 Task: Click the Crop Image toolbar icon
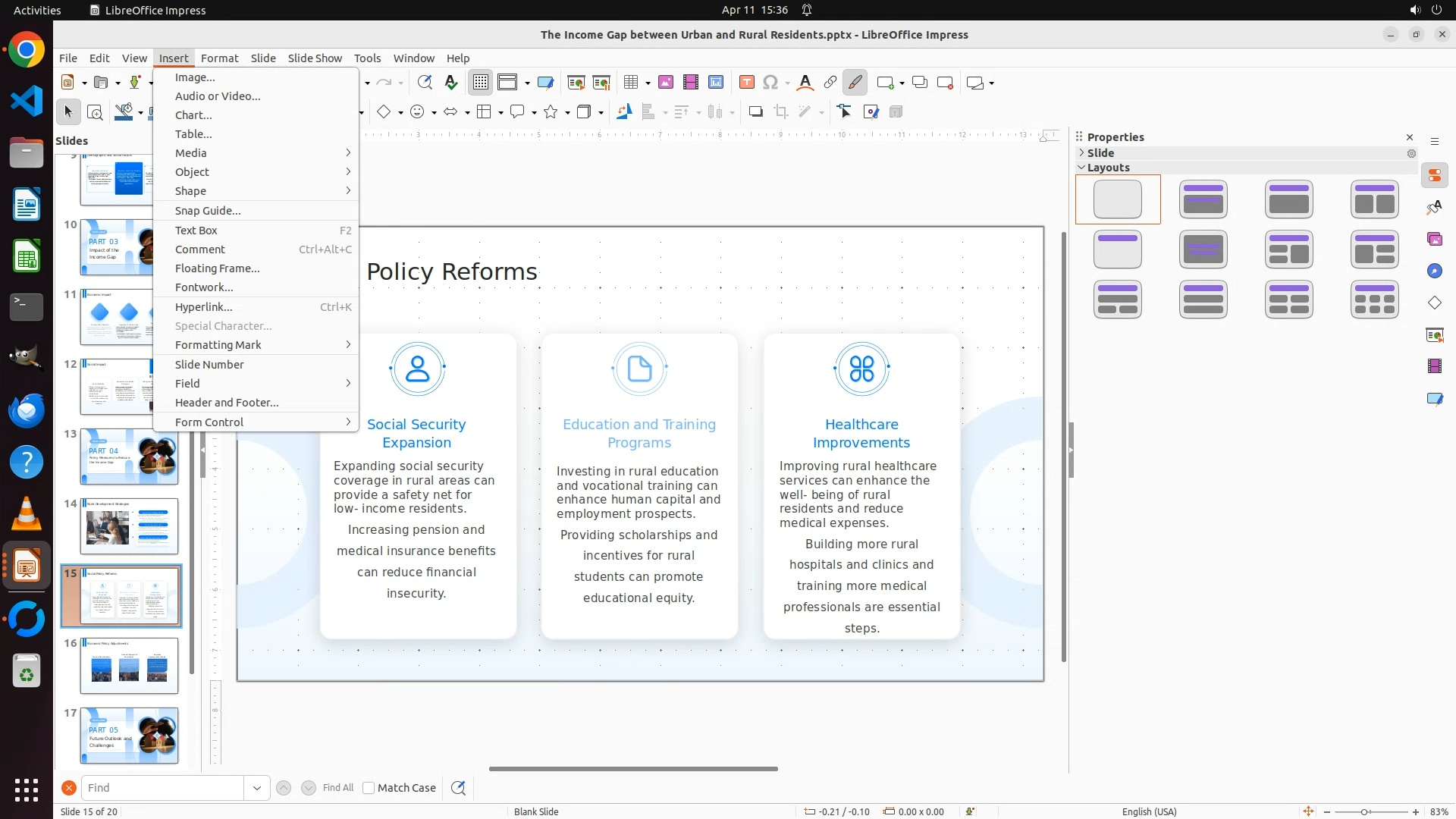(x=781, y=112)
